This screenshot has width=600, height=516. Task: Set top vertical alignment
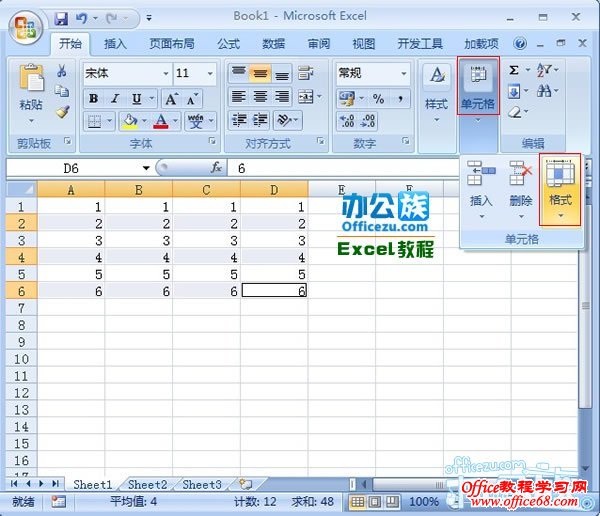point(239,73)
